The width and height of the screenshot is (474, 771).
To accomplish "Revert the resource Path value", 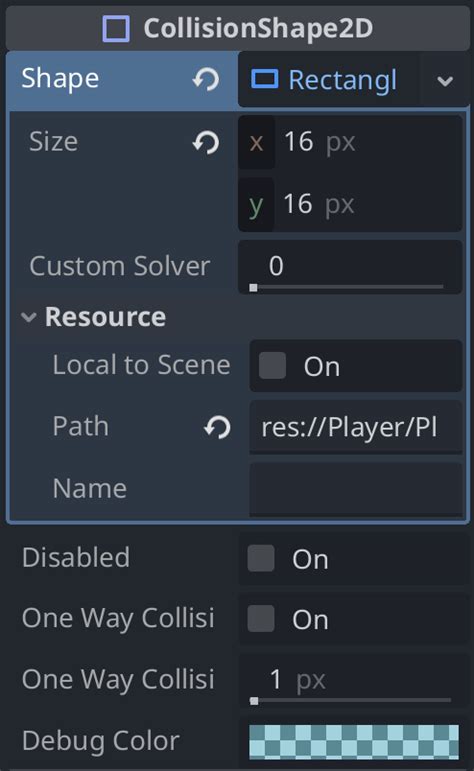I will click(x=217, y=427).
